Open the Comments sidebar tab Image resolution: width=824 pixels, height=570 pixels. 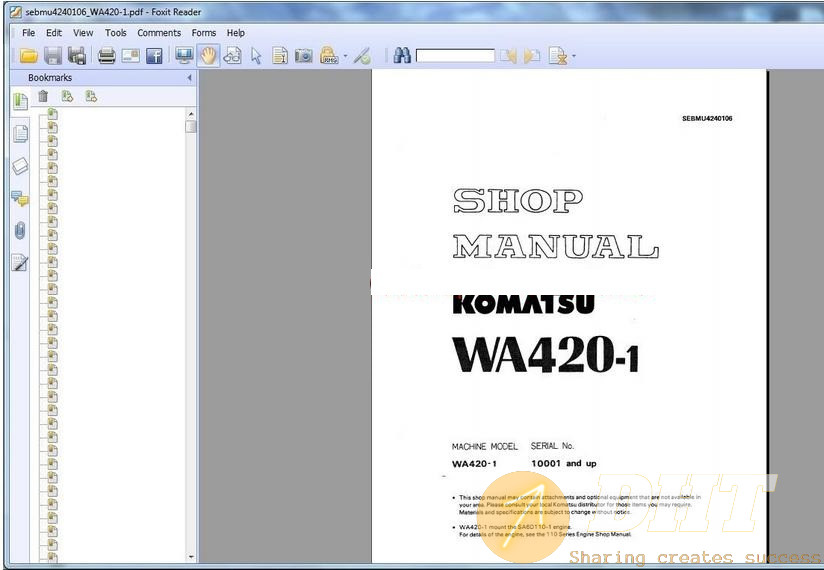(x=20, y=199)
